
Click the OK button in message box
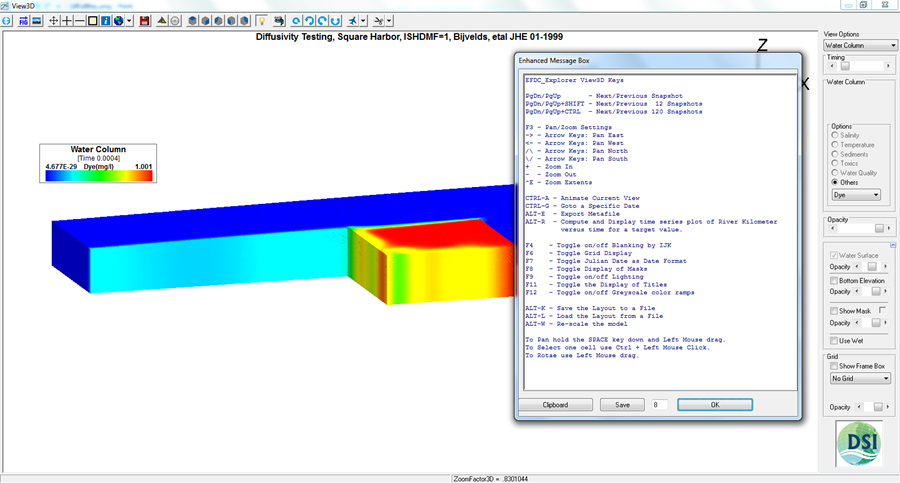(x=715, y=405)
